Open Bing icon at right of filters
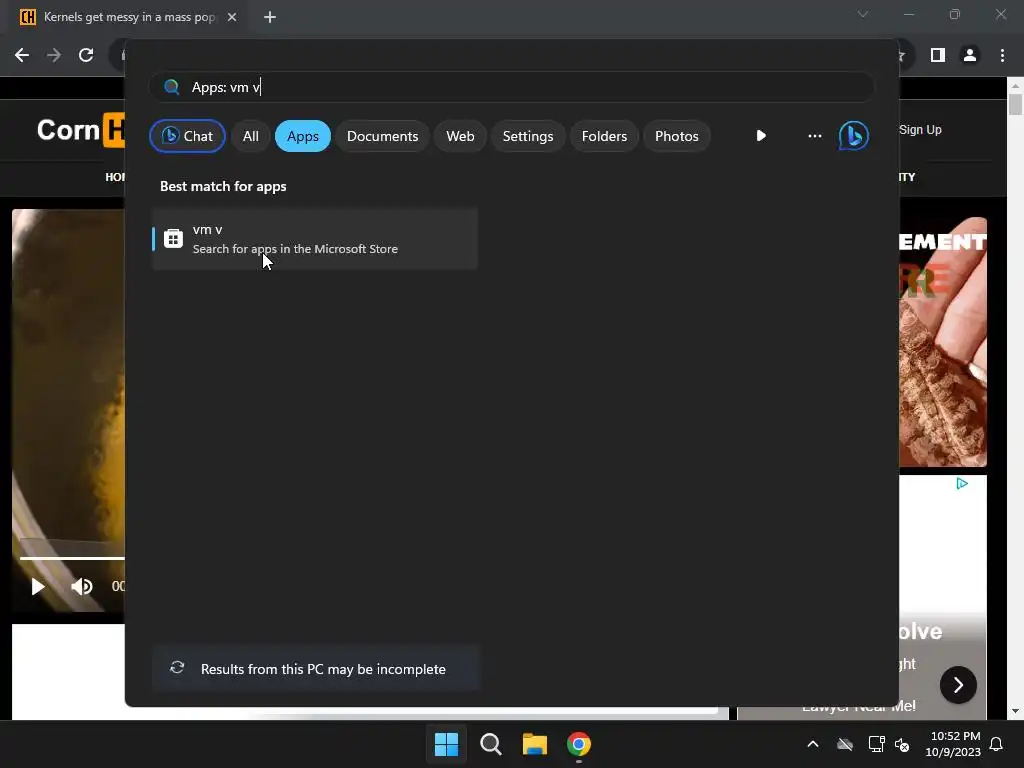The image size is (1024, 768). (x=854, y=136)
